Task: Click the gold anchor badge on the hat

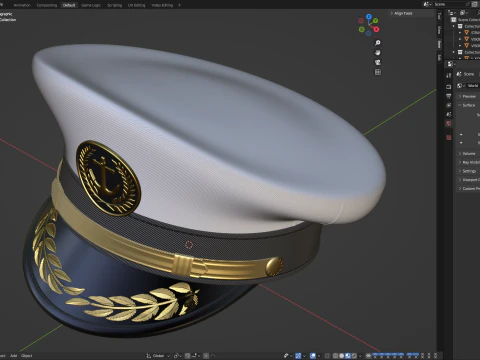Action: pos(108,178)
